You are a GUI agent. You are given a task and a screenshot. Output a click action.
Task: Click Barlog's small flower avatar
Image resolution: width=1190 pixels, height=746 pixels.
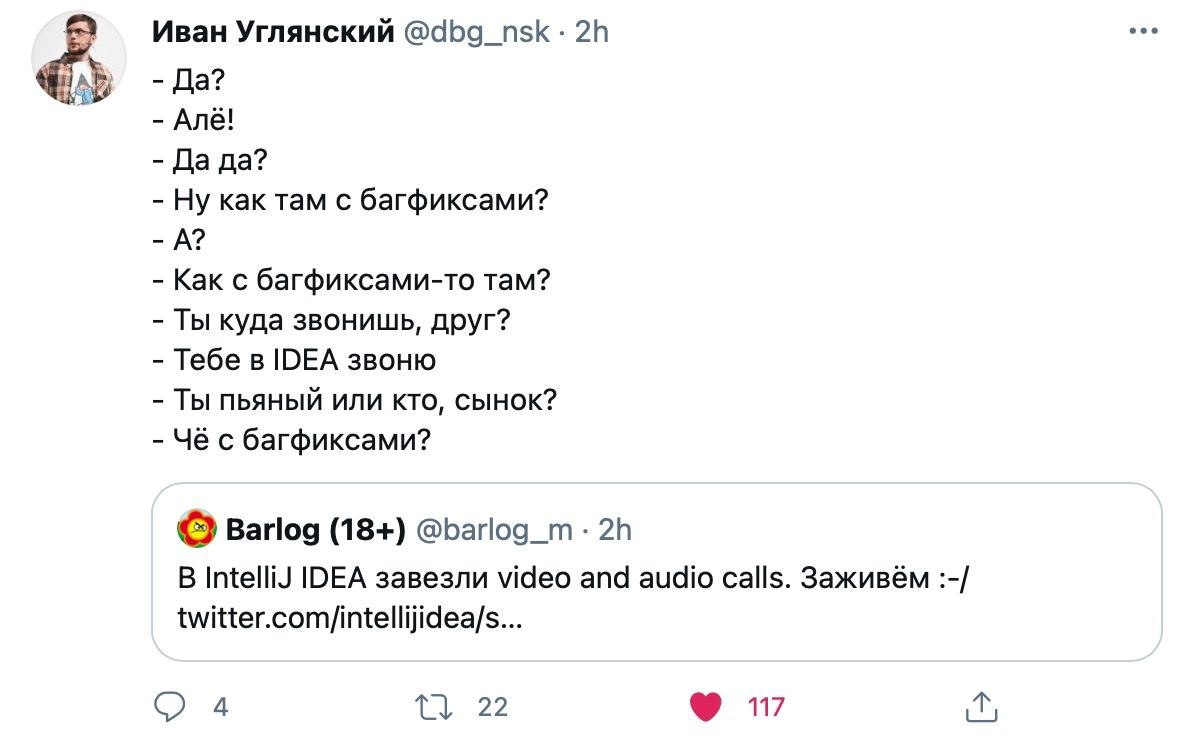197,528
